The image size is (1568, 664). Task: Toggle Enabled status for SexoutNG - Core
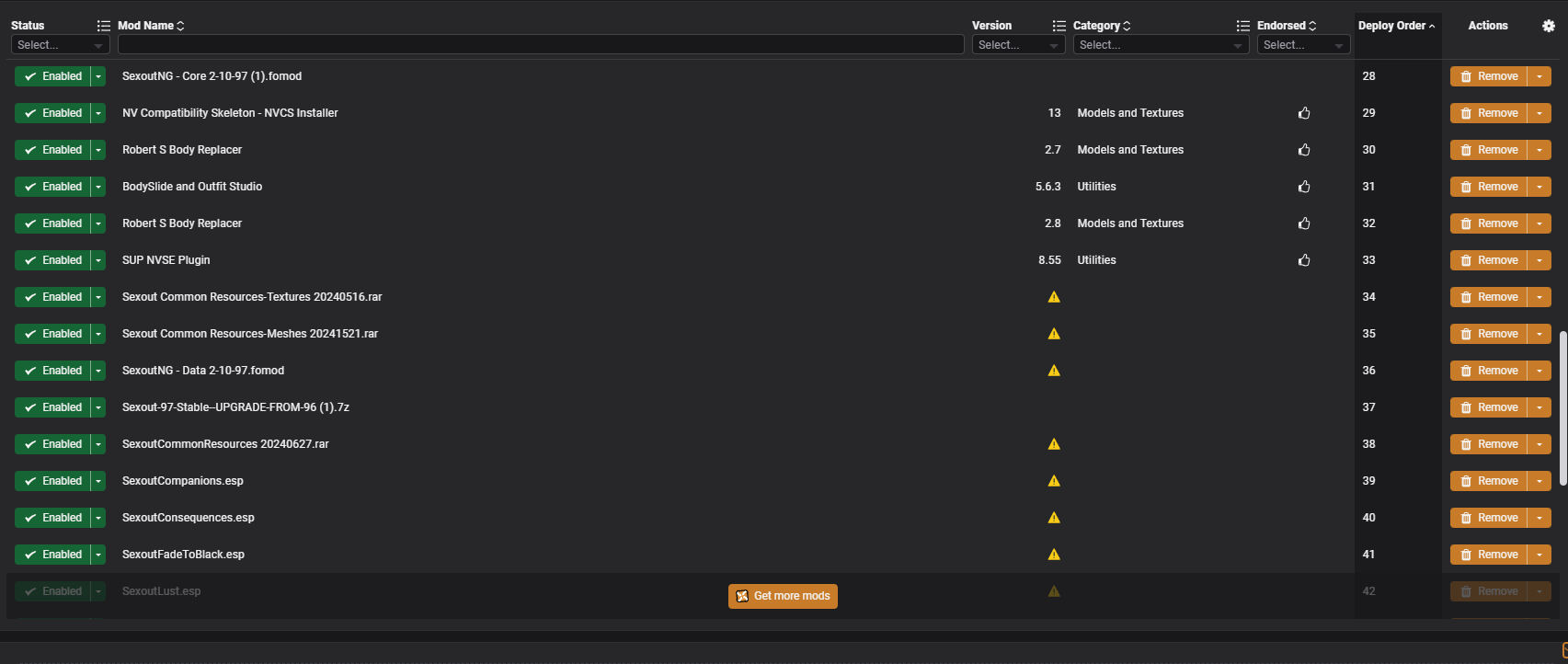coord(52,76)
